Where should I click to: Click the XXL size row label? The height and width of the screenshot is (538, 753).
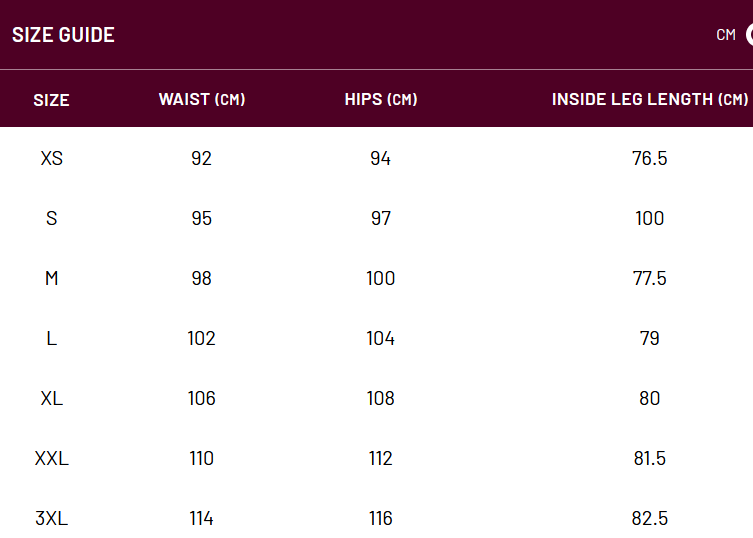(51, 458)
